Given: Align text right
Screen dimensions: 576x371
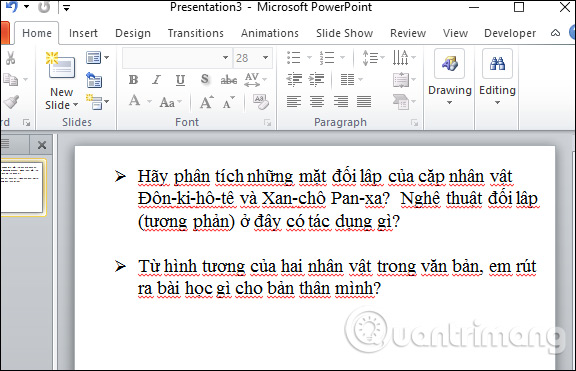Looking at the screenshot, I should [341, 102].
